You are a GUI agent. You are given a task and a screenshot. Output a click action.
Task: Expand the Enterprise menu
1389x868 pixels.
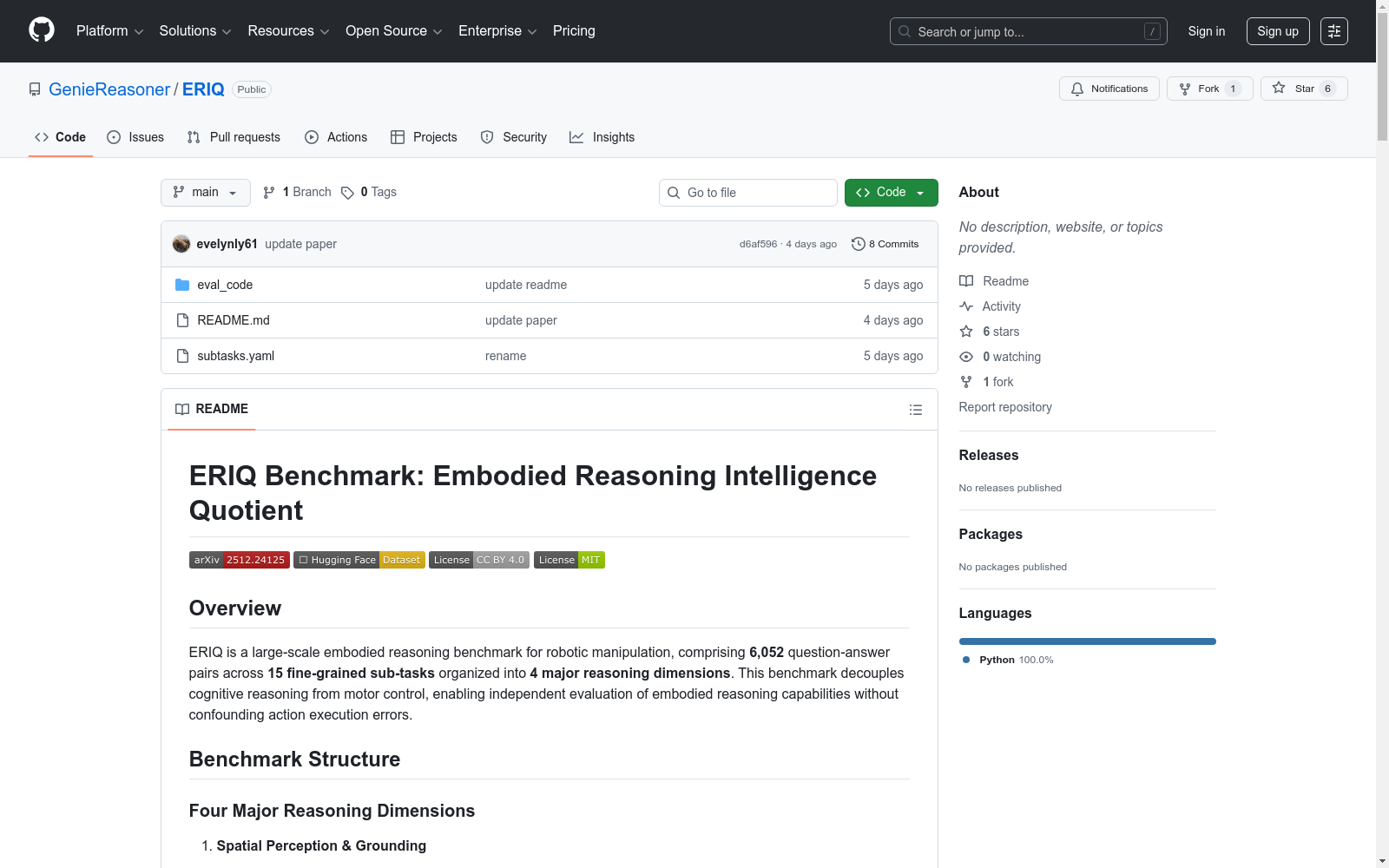click(497, 31)
